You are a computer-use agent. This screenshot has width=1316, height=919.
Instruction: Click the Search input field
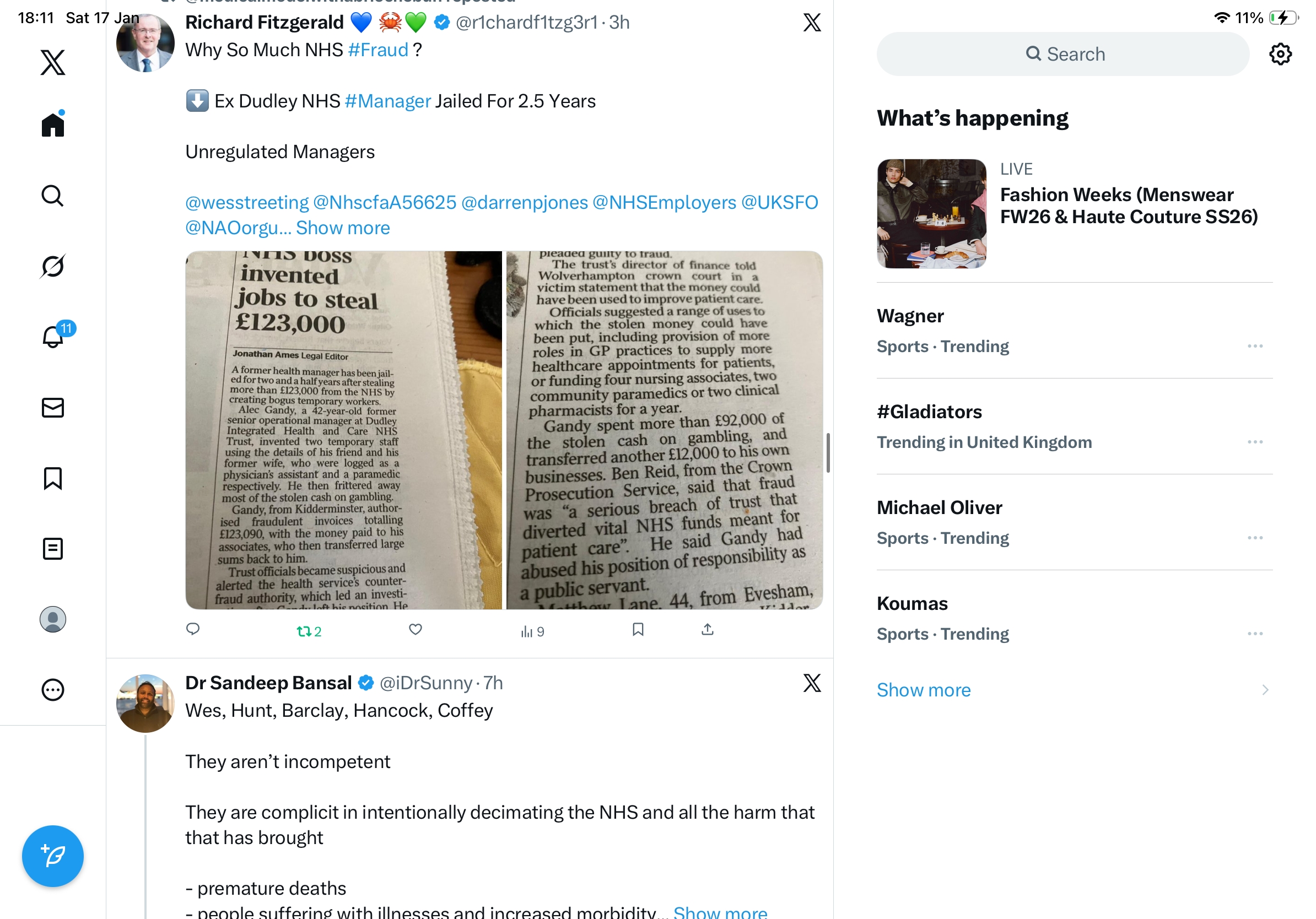pyautogui.click(x=1062, y=54)
